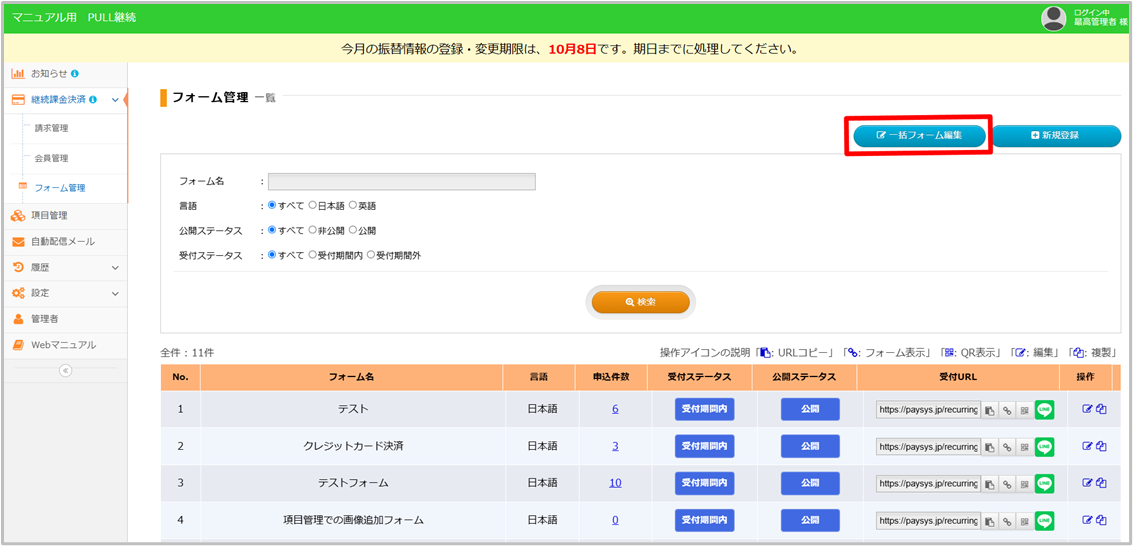Copy the URL for the テスト form
The width and height of the screenshot is (1133, 546).
989,410
